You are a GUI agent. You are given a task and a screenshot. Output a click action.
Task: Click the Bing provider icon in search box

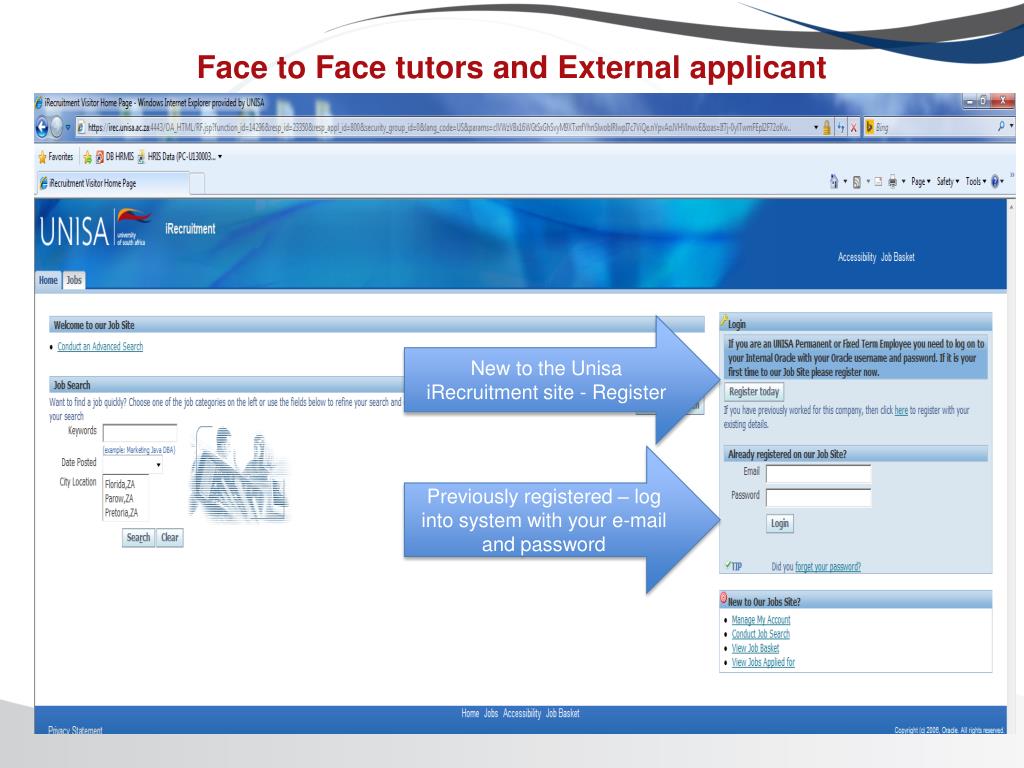point(869,127)
